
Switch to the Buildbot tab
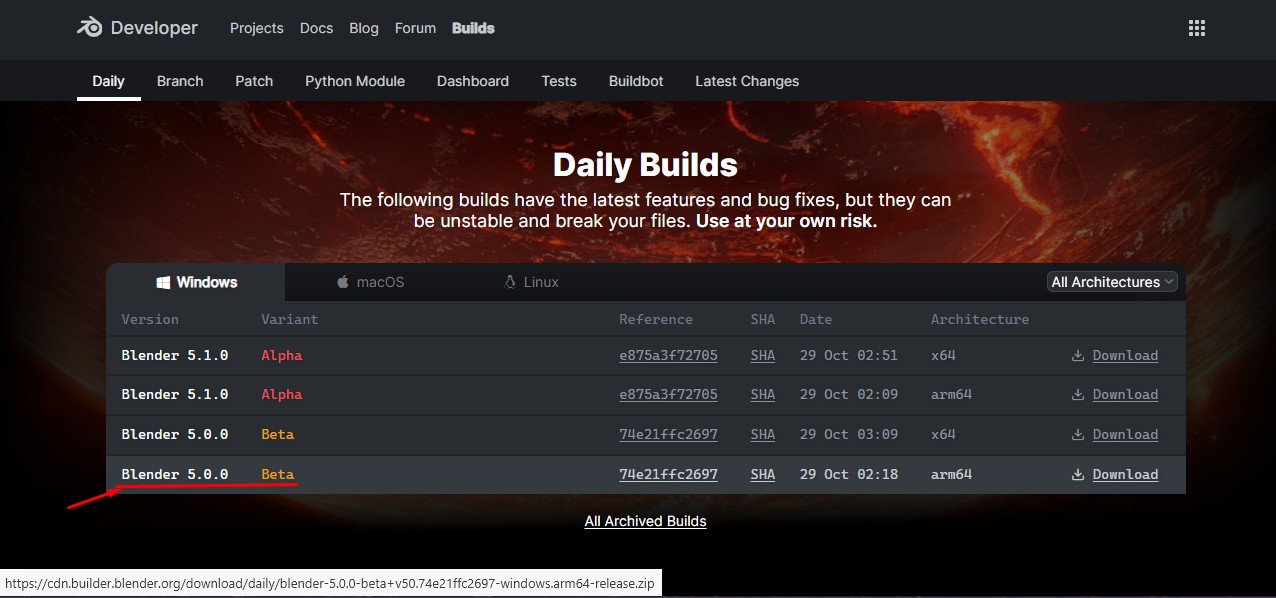[636, 81]
